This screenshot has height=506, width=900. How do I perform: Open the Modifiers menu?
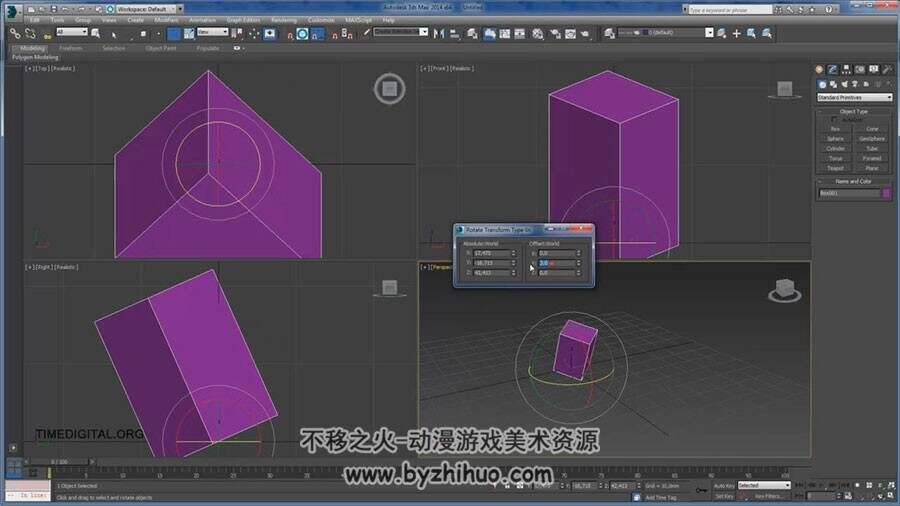coord(166,20)
